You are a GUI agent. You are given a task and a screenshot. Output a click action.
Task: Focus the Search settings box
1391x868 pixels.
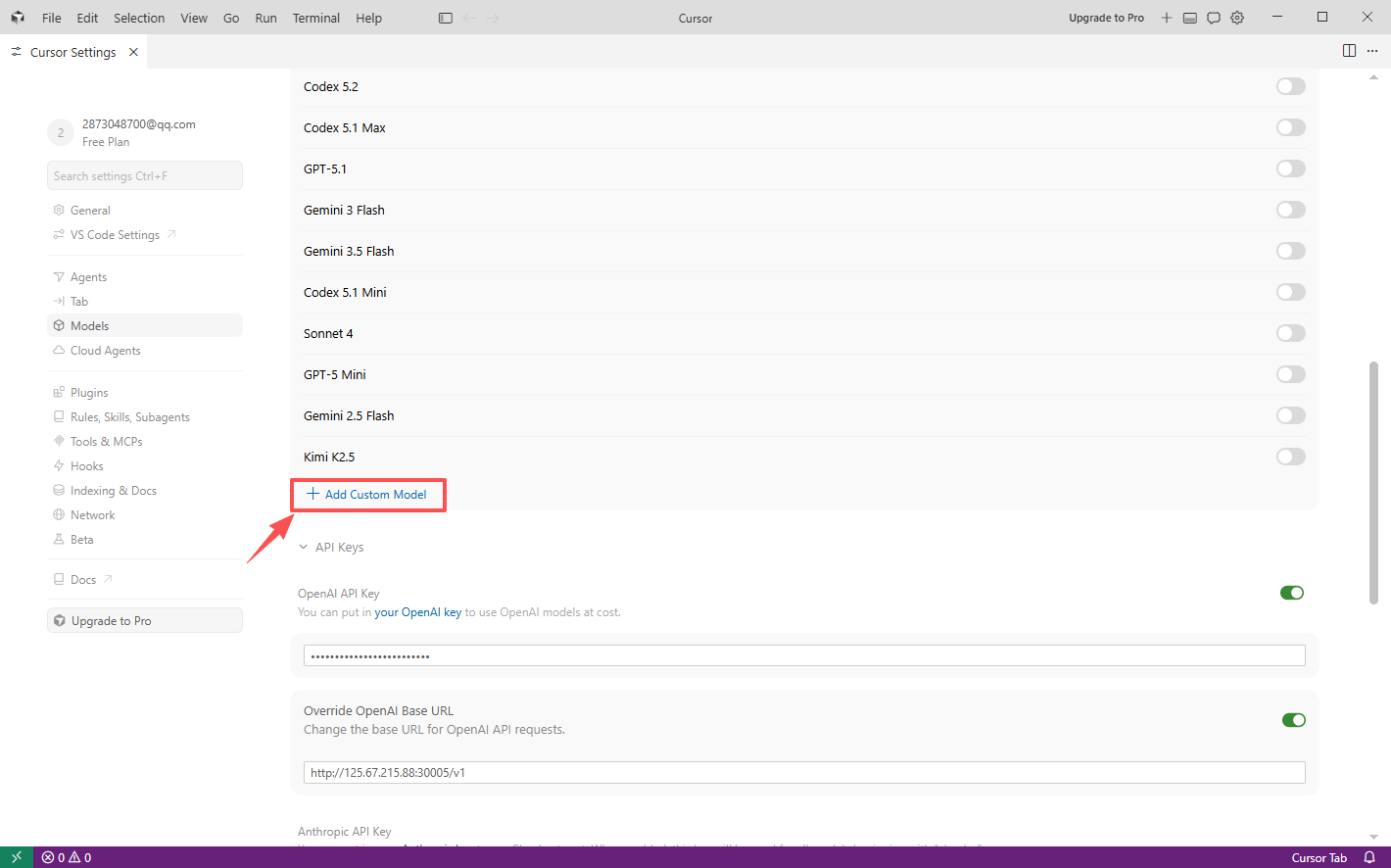coord(145,175)
